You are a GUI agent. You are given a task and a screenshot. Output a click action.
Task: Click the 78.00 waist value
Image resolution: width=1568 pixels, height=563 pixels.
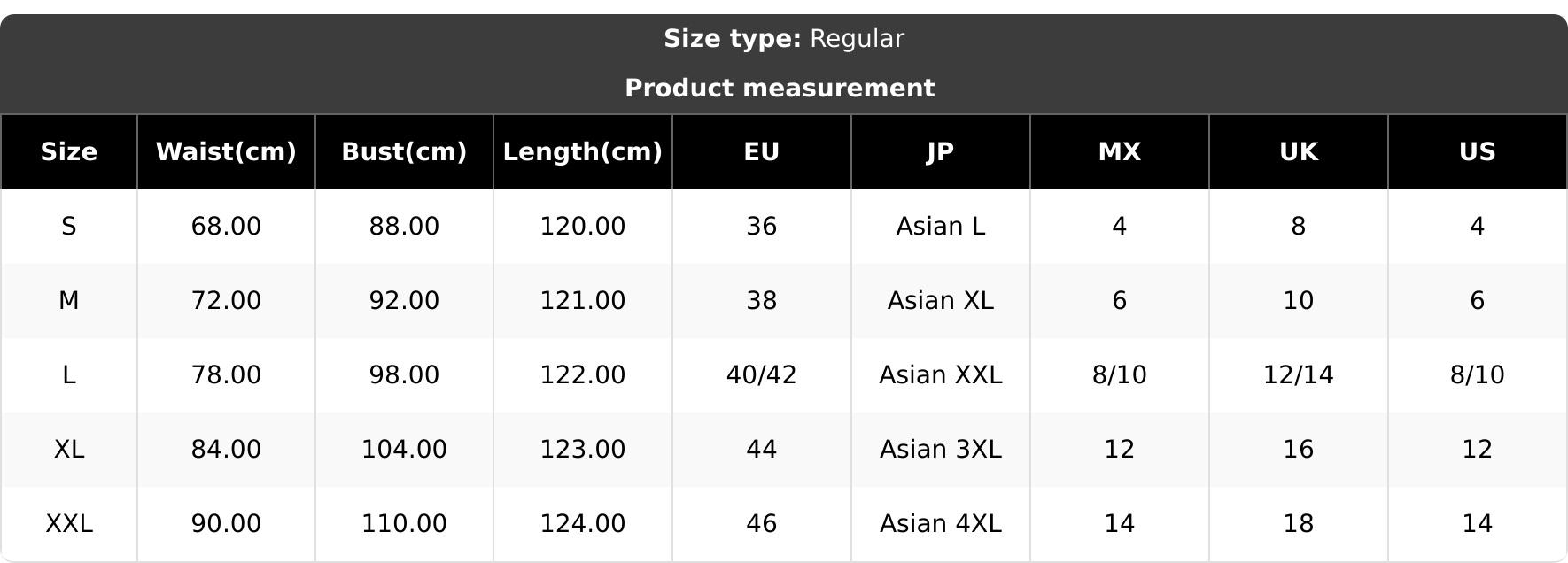226,375
